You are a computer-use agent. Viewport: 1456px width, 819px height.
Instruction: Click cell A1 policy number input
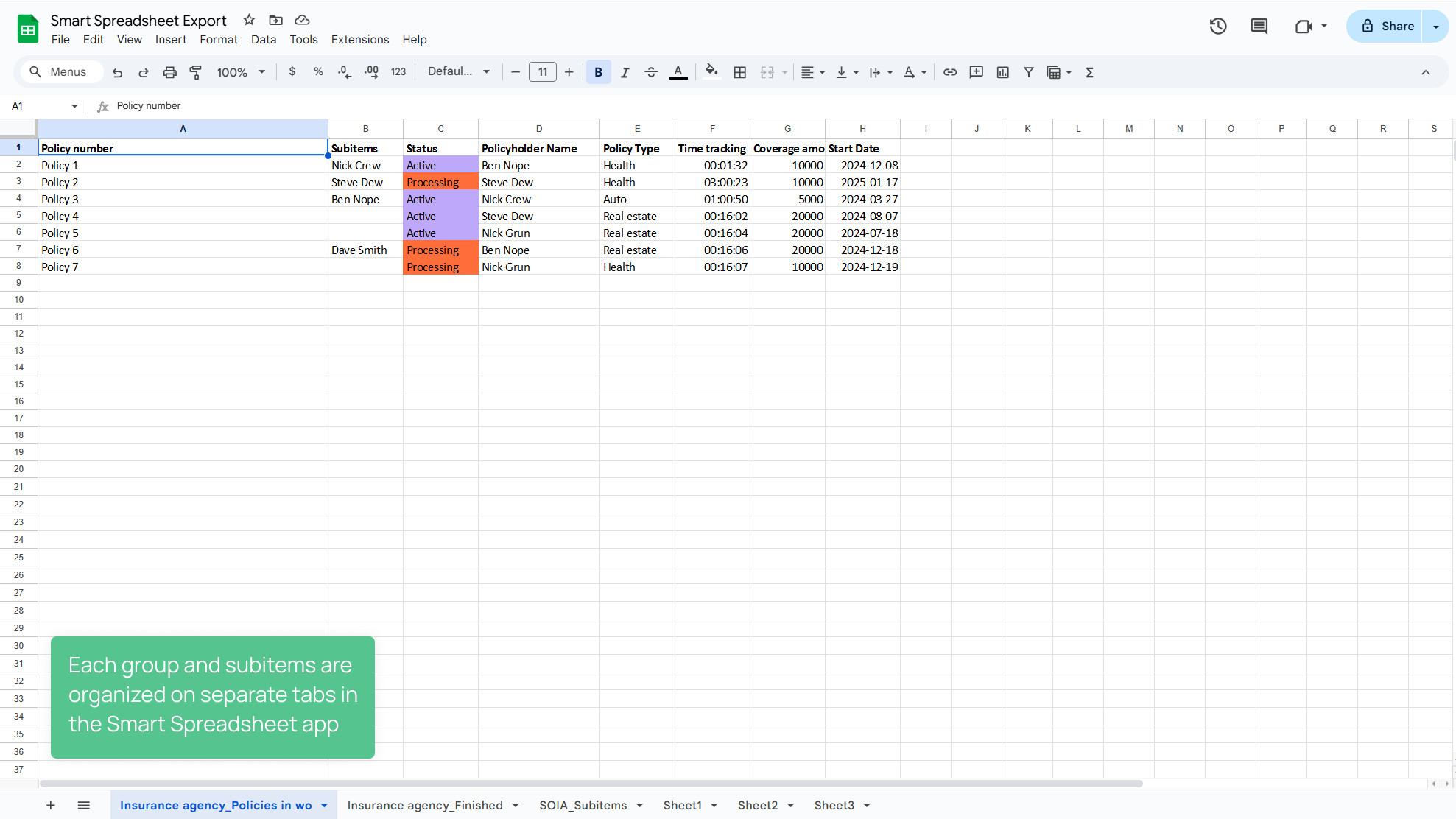183,148
